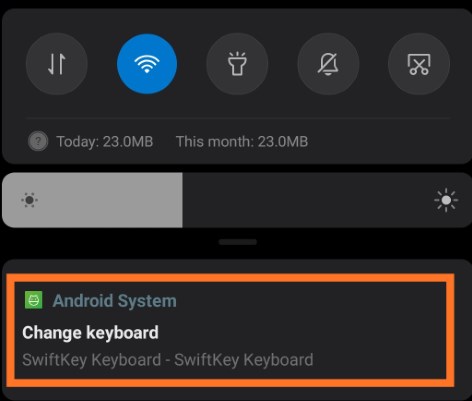Tap the low brightness sun icon
Image resolution: width=472 pixels, height=401 pixels.
[x=29, y=200]
